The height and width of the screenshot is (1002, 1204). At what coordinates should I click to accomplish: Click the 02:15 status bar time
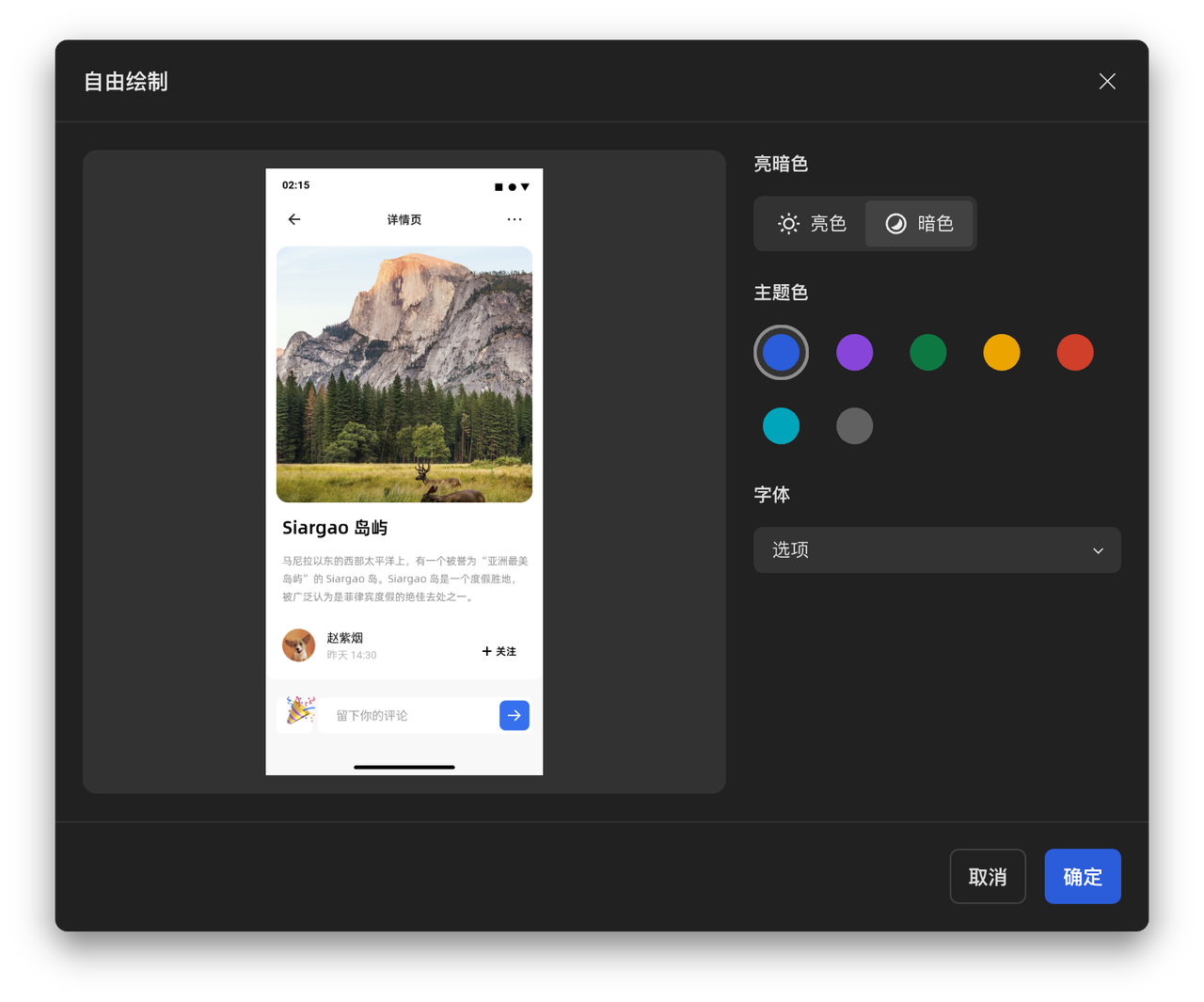coord(296,185)
